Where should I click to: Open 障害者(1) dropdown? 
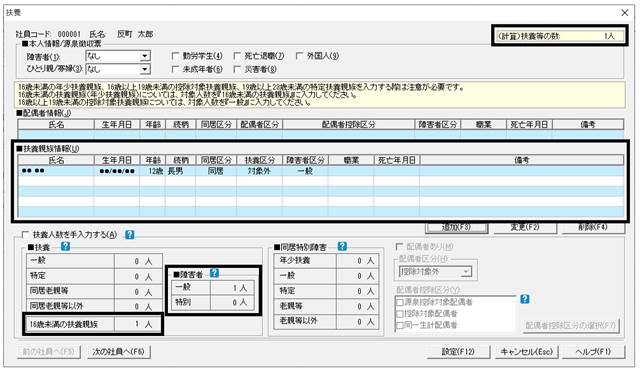coord(145,56)
